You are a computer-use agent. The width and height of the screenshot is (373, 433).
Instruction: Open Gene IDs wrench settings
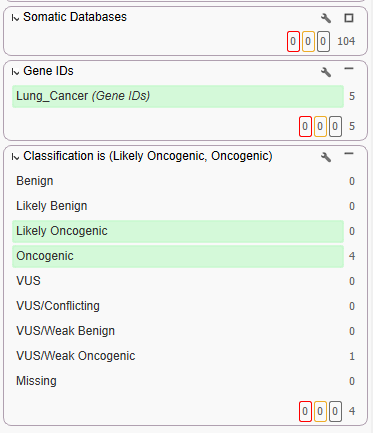[x=326, y=72]
